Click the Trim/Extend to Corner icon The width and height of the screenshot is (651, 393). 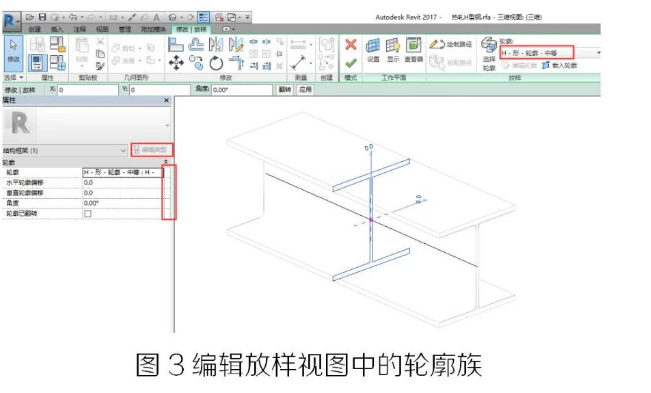pyautogui.click(x=236, y=63)
